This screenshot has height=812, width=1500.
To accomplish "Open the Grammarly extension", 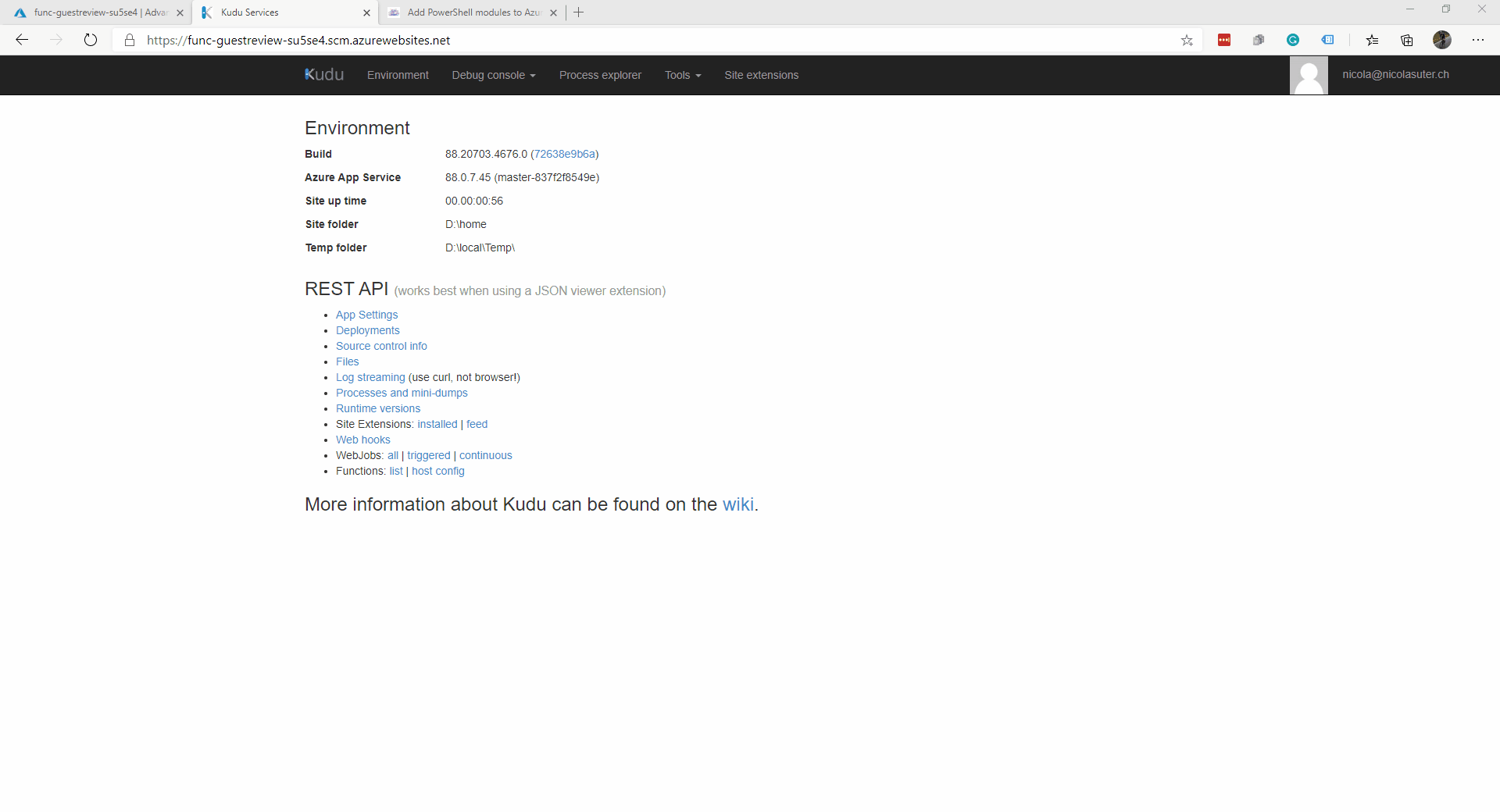I will (1293, 40).
